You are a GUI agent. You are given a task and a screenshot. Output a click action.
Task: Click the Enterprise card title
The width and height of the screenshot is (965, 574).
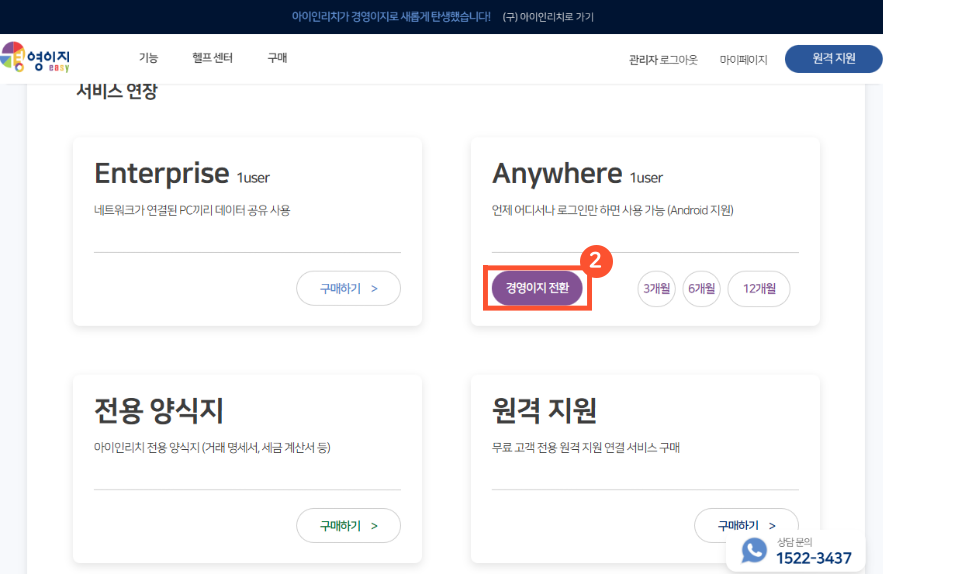click(x=162, y=174)
